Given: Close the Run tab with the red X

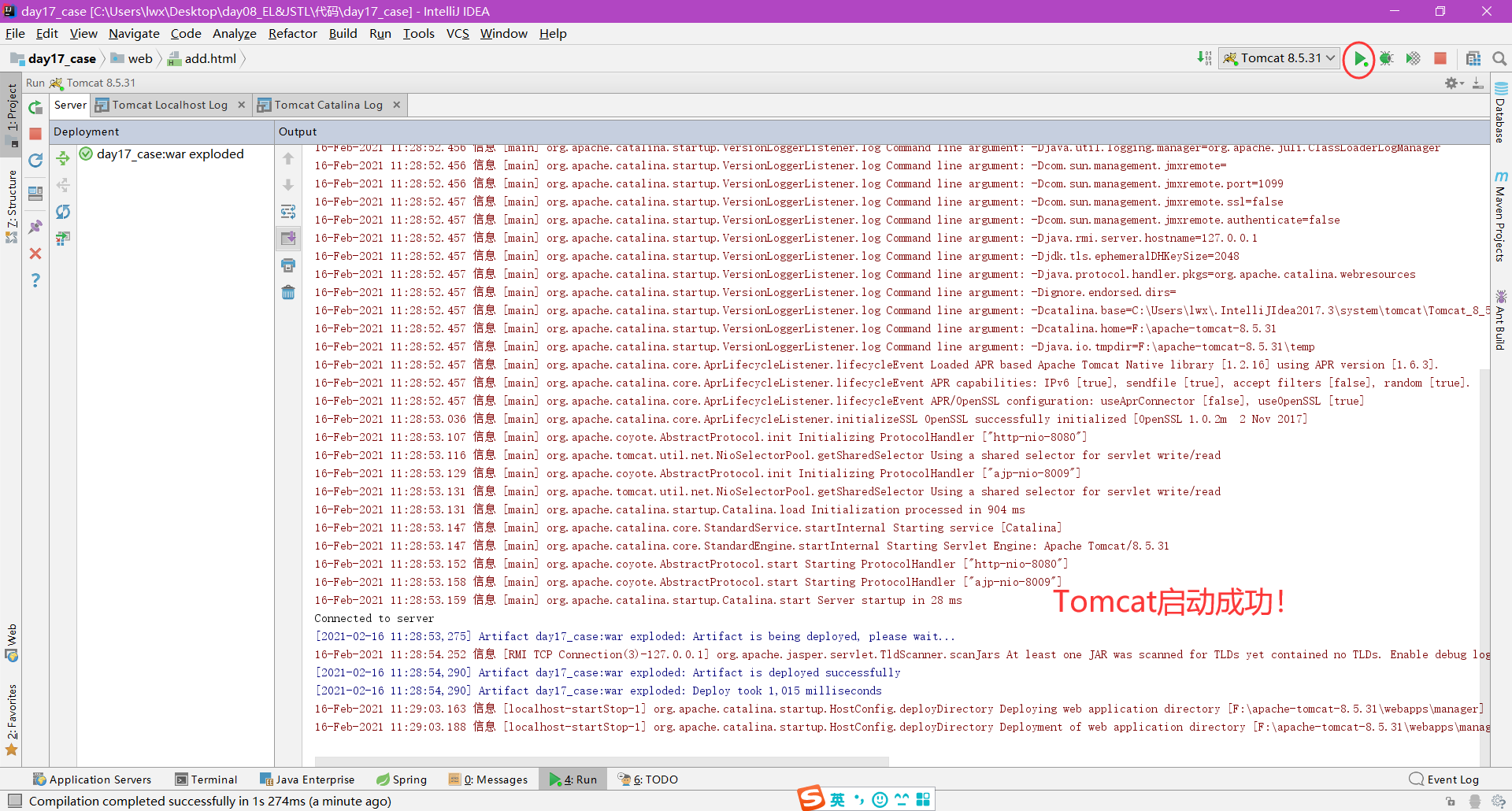Looking at the screenshot, I should click(35, 254).
